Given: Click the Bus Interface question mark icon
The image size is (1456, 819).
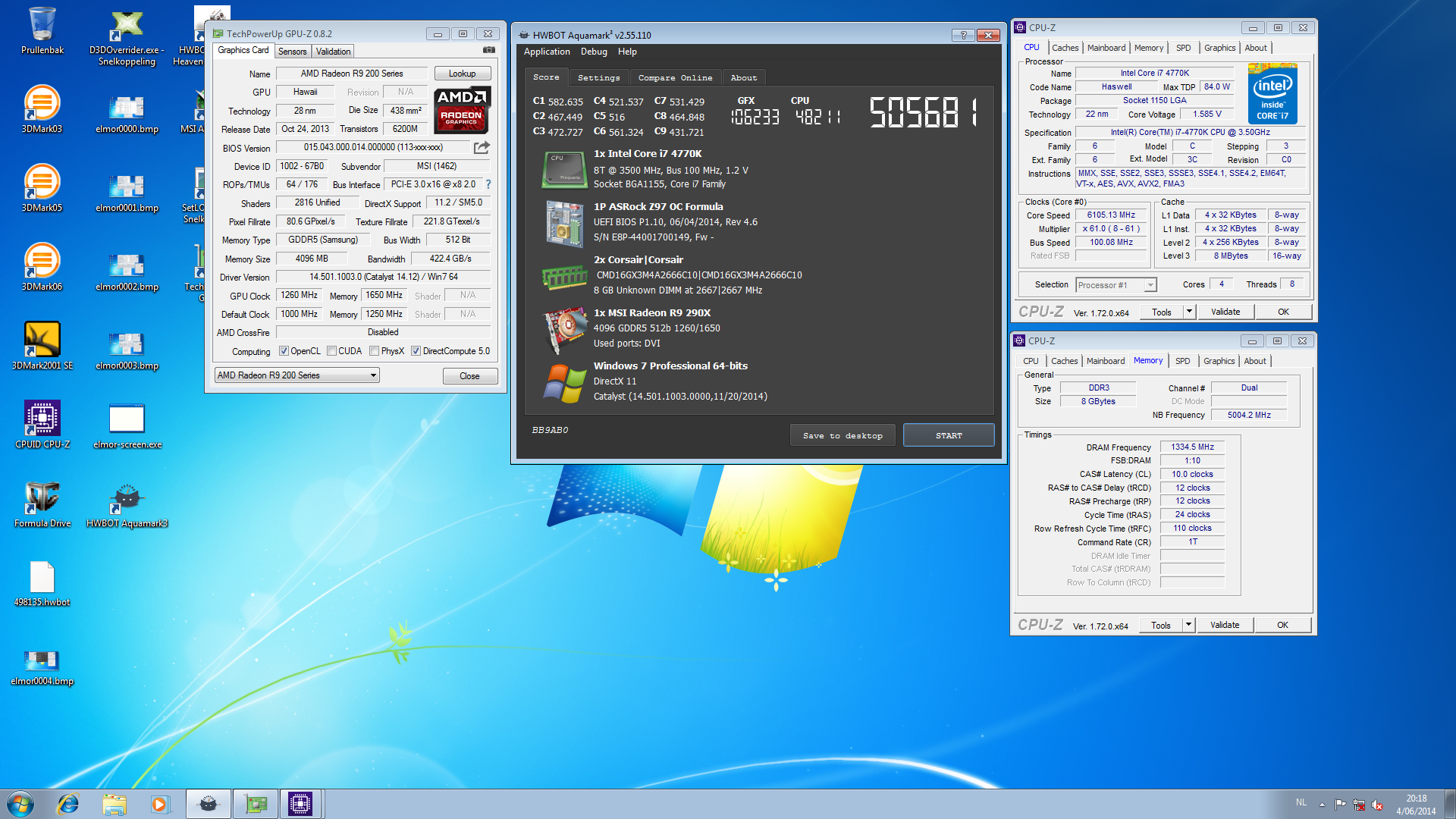Looking at the screenshot, I should [488, 184].
